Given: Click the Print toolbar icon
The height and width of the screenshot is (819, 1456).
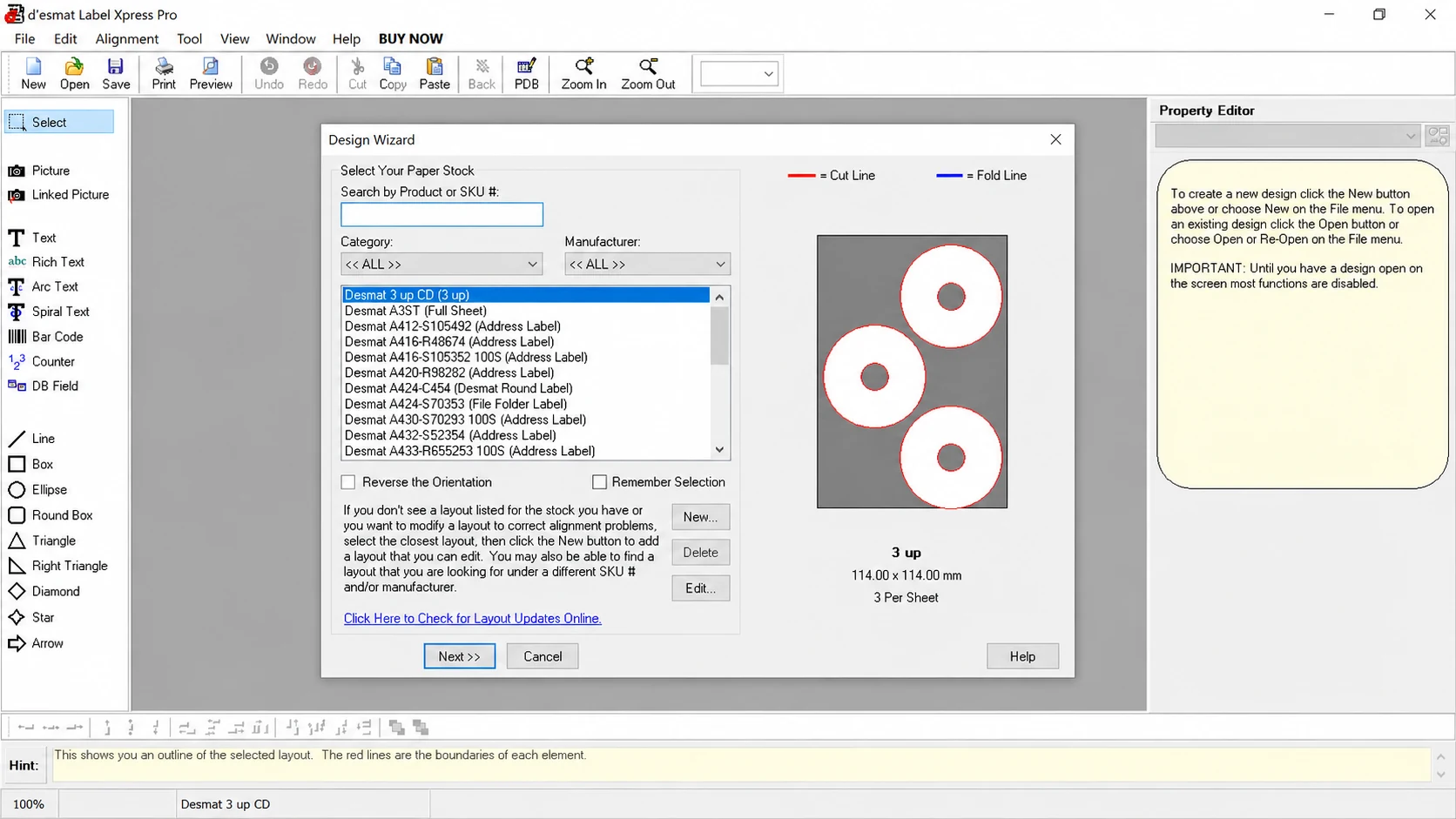Looking at the screenshot, I should pyautogui.click(x=164, y=74).
